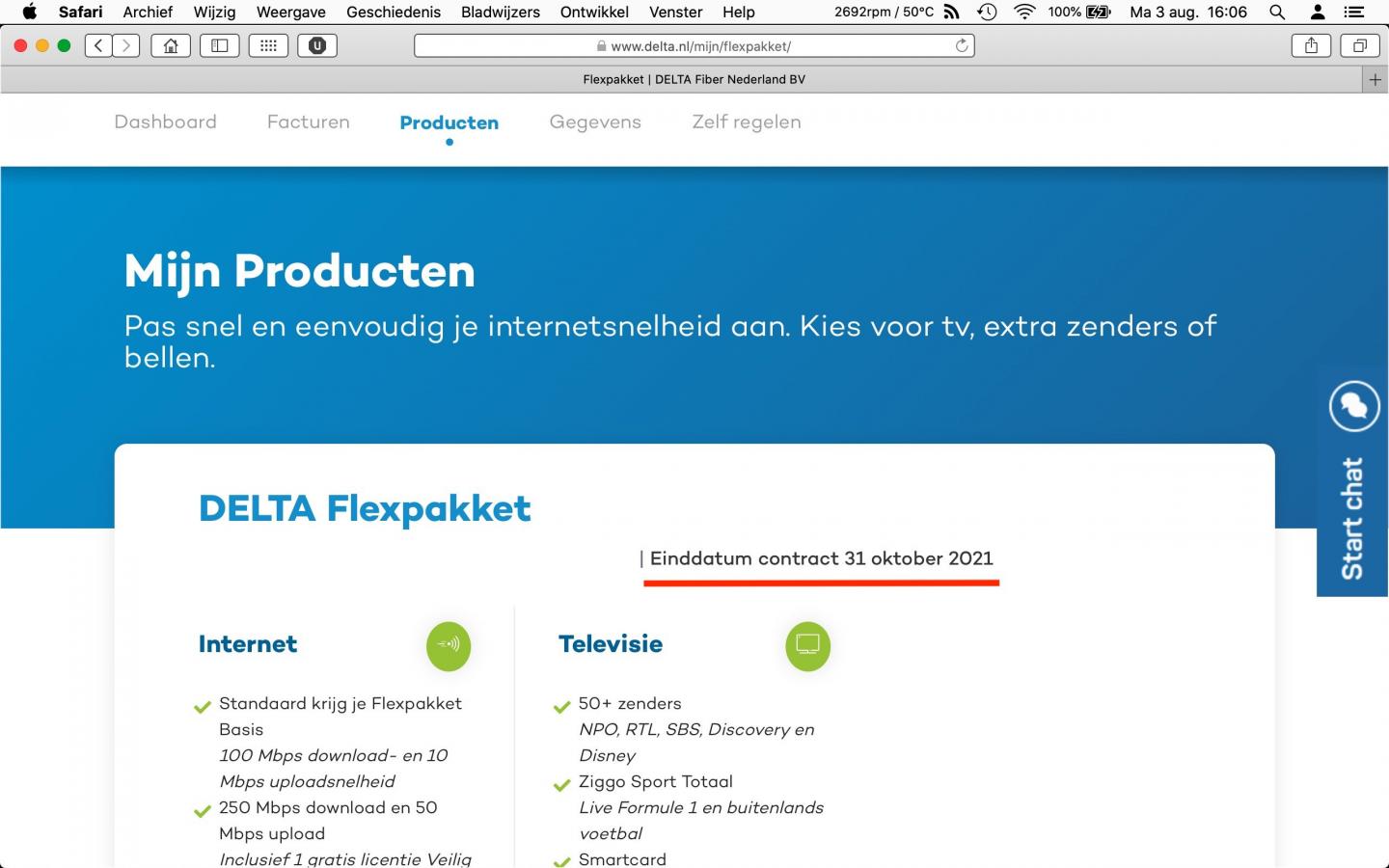This screenshot has width=1389, height=868.
Task: Toggle the sidebar button in the Safari toolbar
Action: (x=220, y=45)
